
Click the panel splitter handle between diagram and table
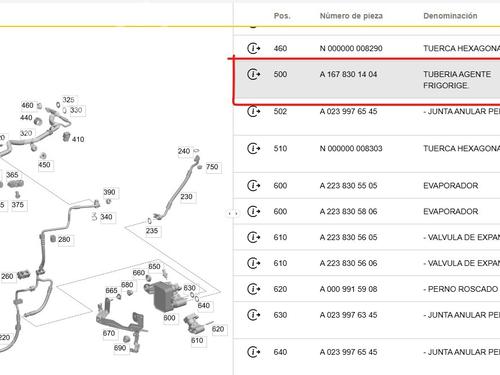tap(233, 213)
